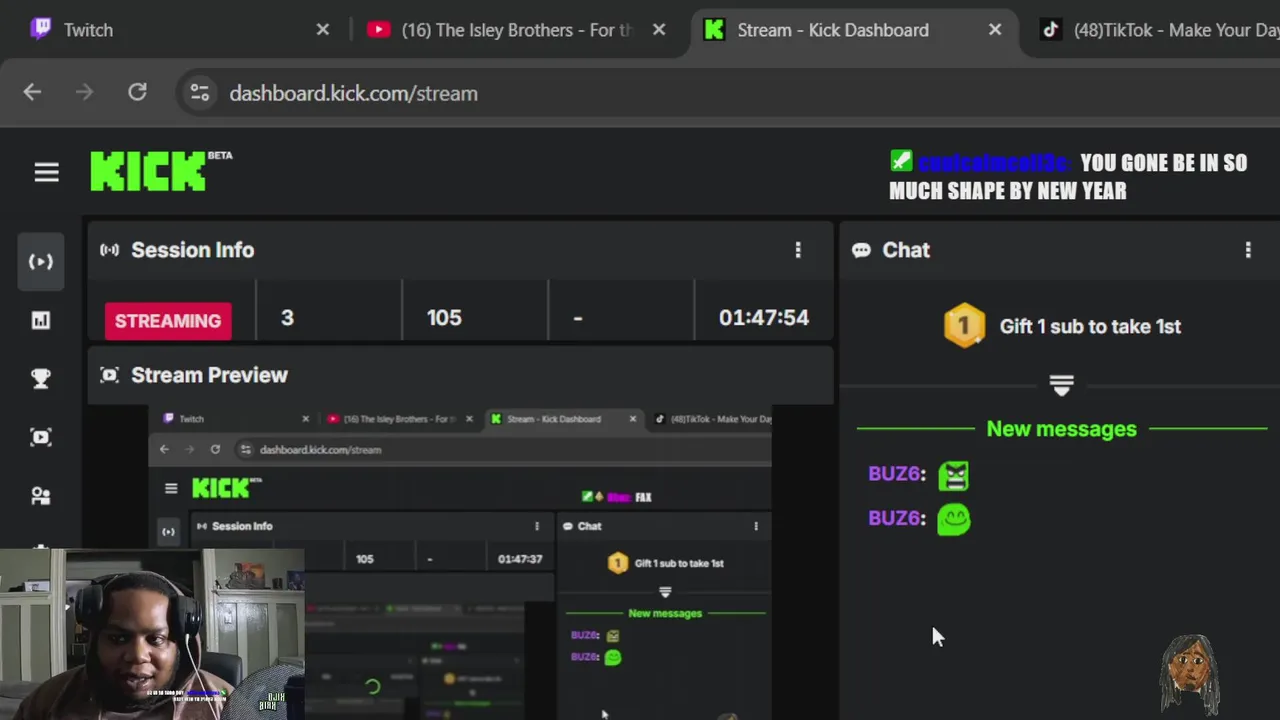Click the 105 followers count
1280x720 pixels.
tap(444, 318)
